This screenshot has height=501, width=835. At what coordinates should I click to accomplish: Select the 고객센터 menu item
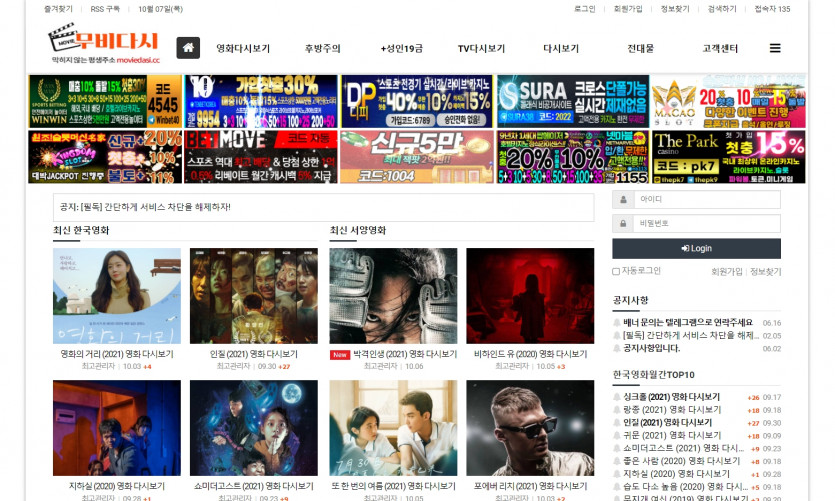[720, 48]
